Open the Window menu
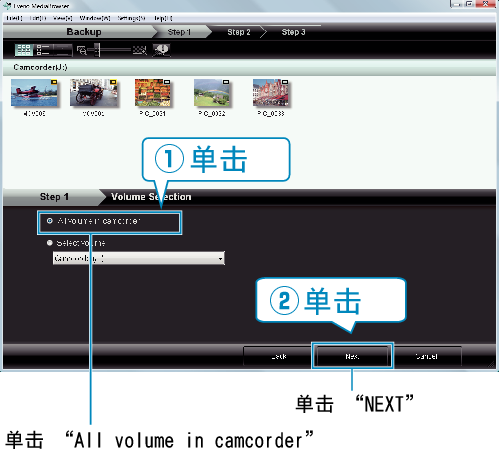 click(x=95, y=18)
